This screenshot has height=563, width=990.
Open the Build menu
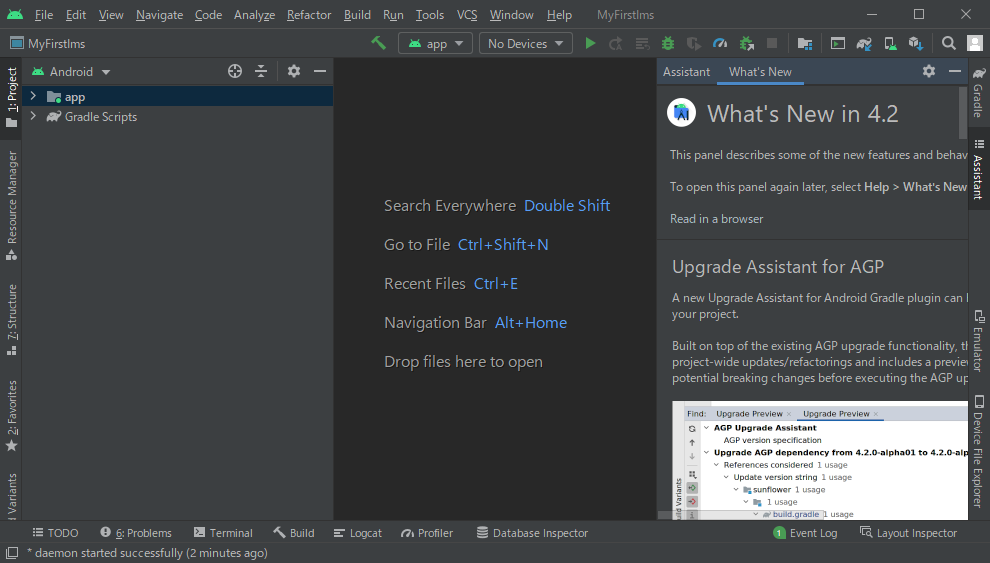[357, 15]
